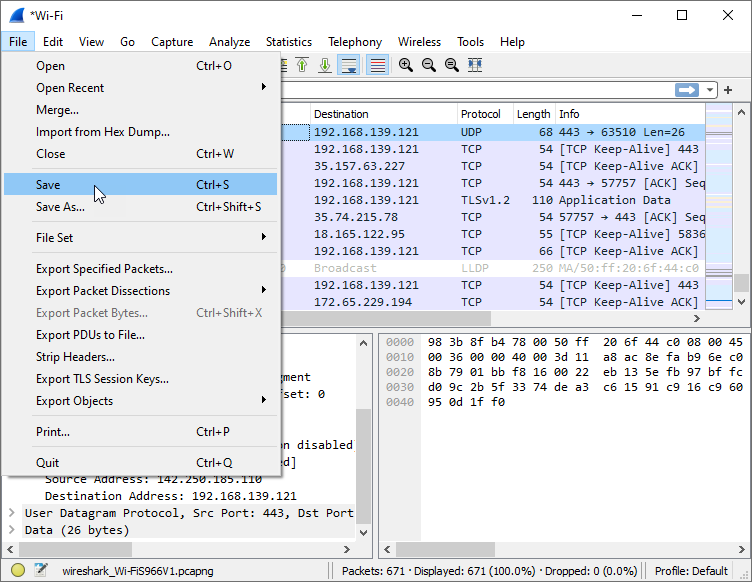The height and width of the screenshot is (582, 752).
Task: Select Export Specified Packets... menu entry
Action: point(104,269)
